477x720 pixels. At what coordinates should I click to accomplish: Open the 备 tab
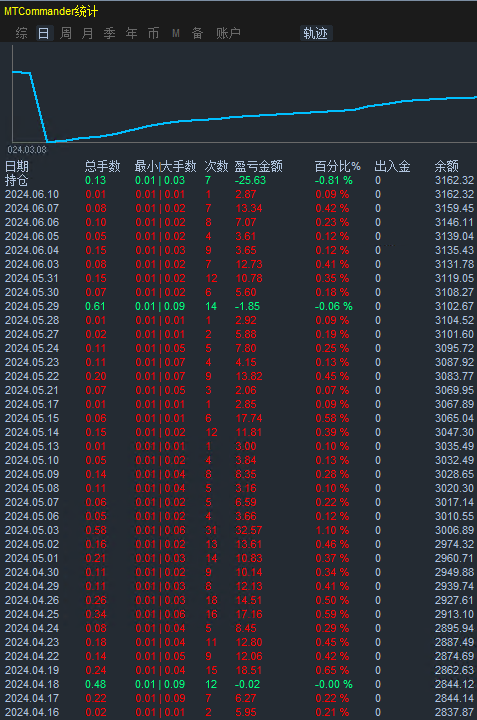point(197,33)
